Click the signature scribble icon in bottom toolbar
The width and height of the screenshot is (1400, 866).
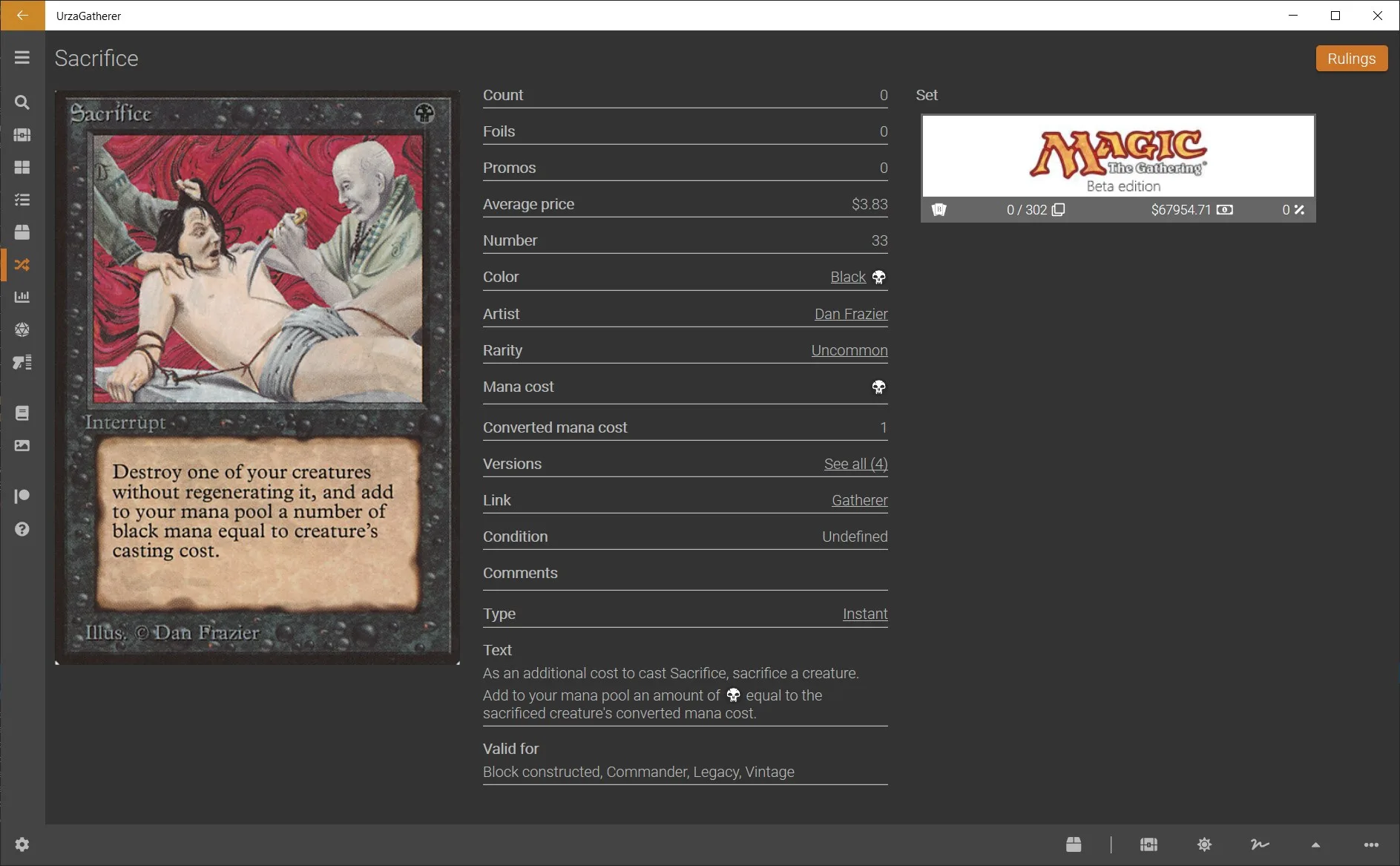point(1260,844)
